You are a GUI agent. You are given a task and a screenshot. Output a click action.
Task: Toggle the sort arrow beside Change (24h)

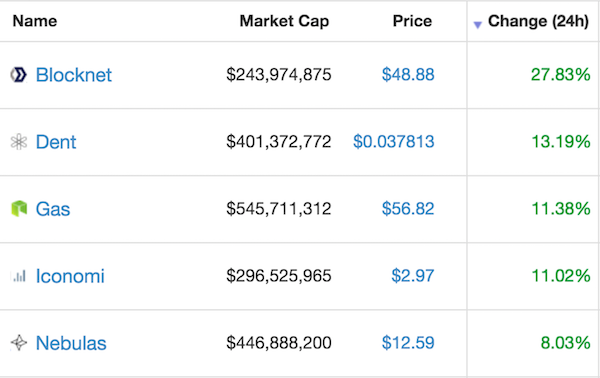point(477,25)
